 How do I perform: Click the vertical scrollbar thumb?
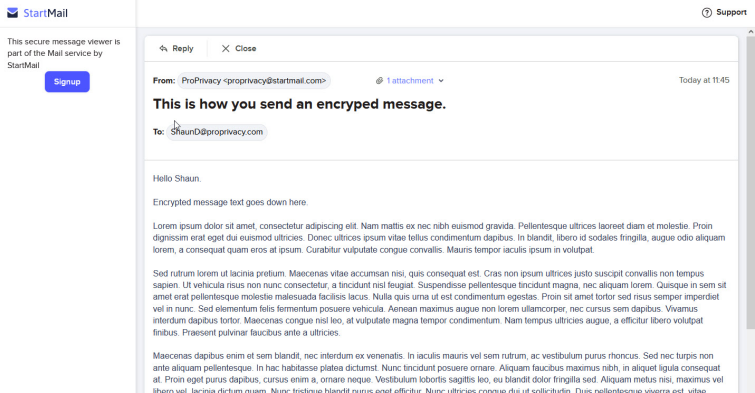751,183
